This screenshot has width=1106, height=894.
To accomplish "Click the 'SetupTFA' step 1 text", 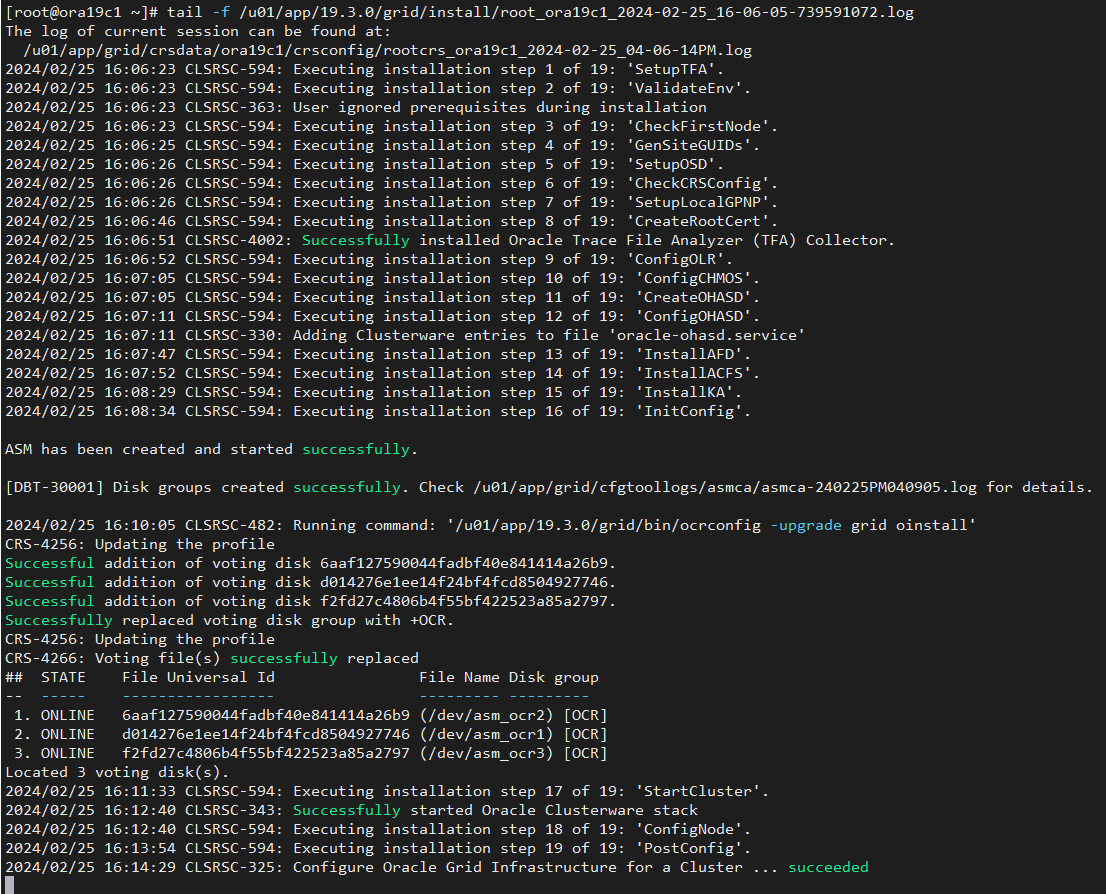I will [x=671, y=70].
